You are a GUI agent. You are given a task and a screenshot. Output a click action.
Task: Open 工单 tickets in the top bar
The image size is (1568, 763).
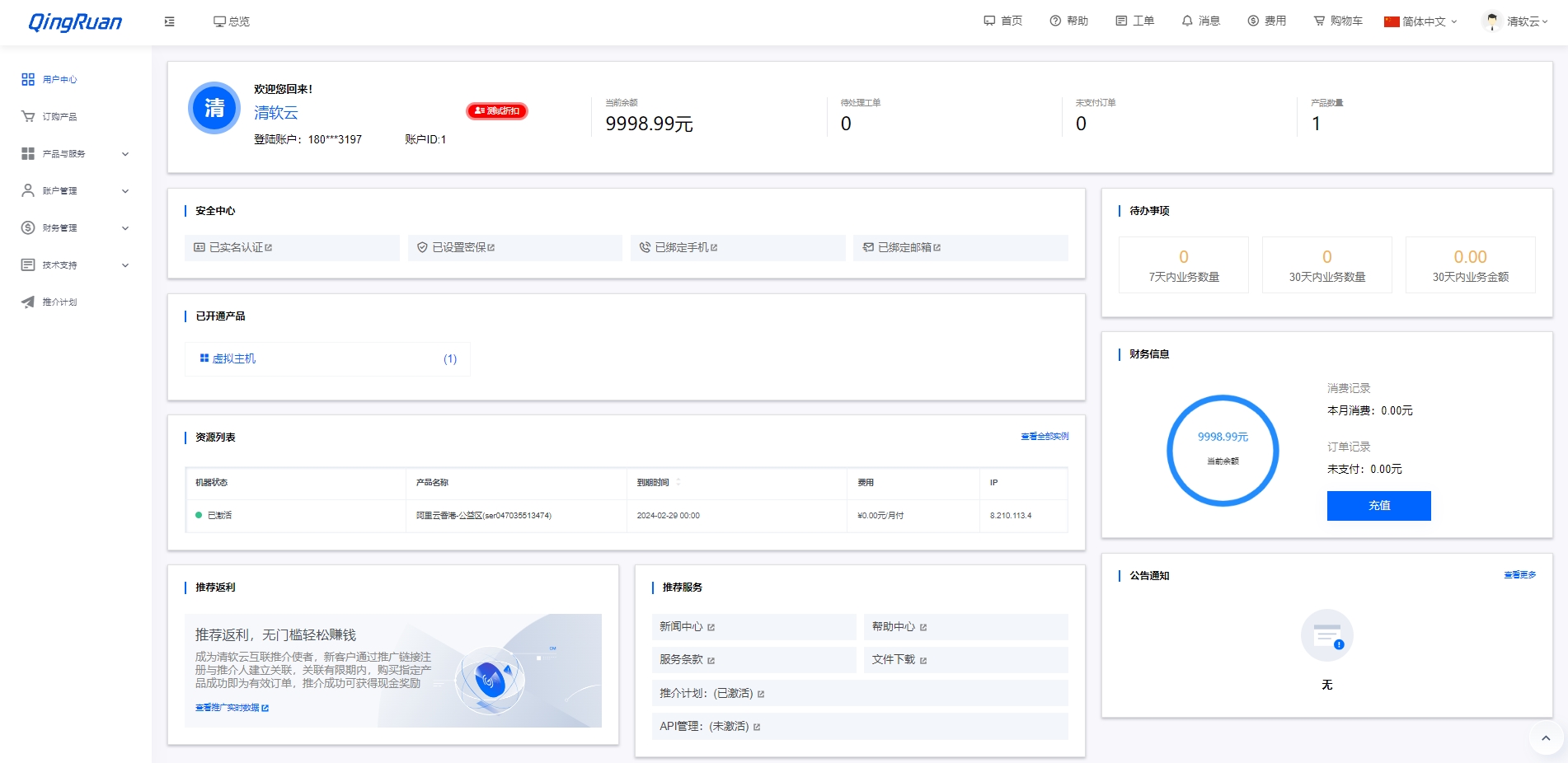pyautogui.click(x=1135, y=21)
